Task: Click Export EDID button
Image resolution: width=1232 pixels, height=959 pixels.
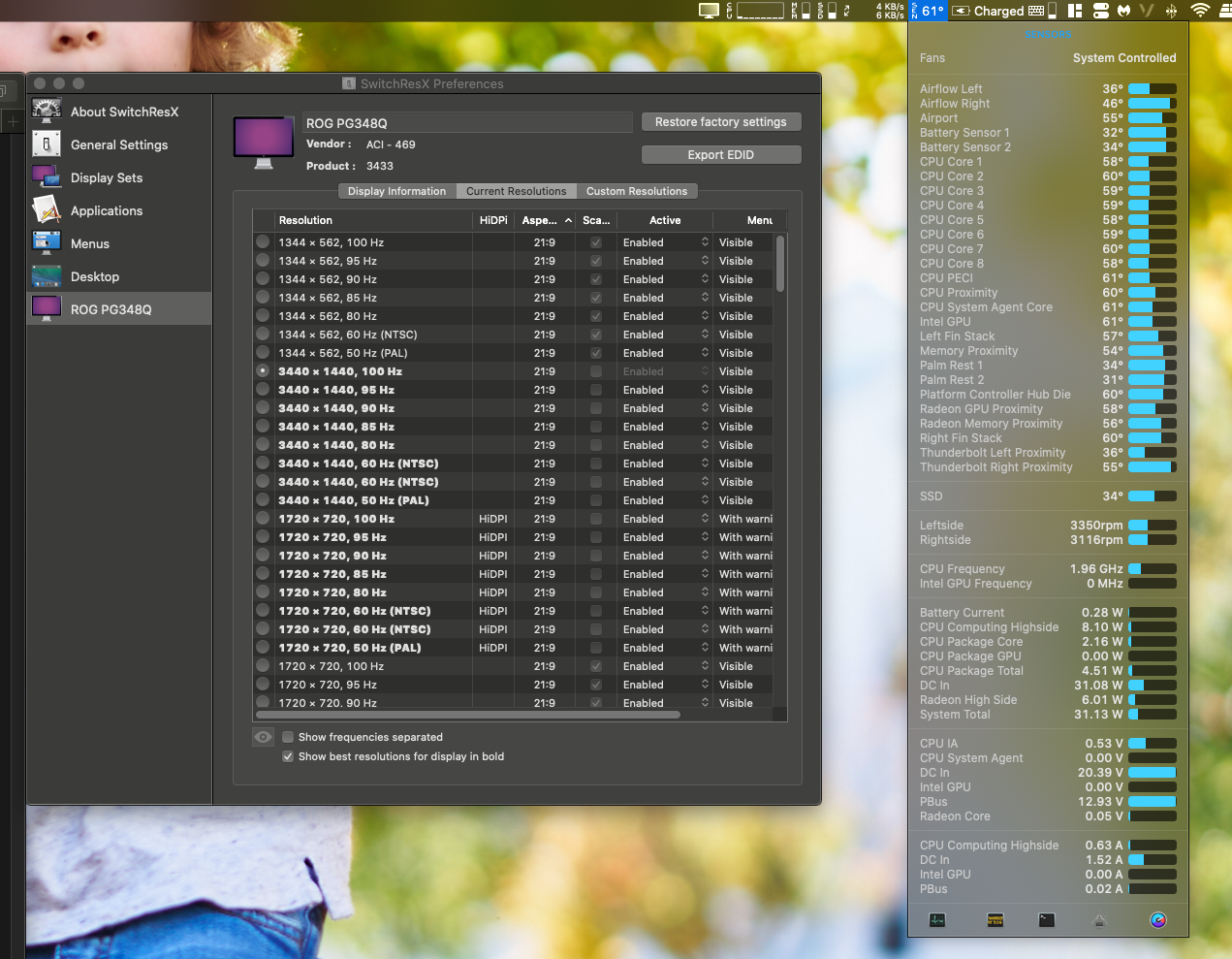Action: tap(721, 155)
